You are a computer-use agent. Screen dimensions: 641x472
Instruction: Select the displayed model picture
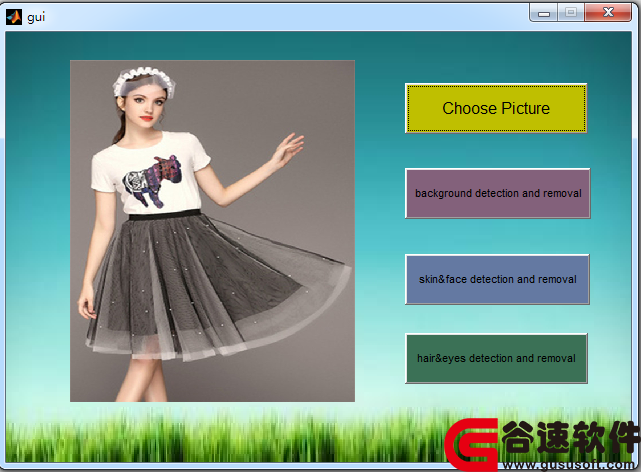pyautogui.click(x=212, y=231)
